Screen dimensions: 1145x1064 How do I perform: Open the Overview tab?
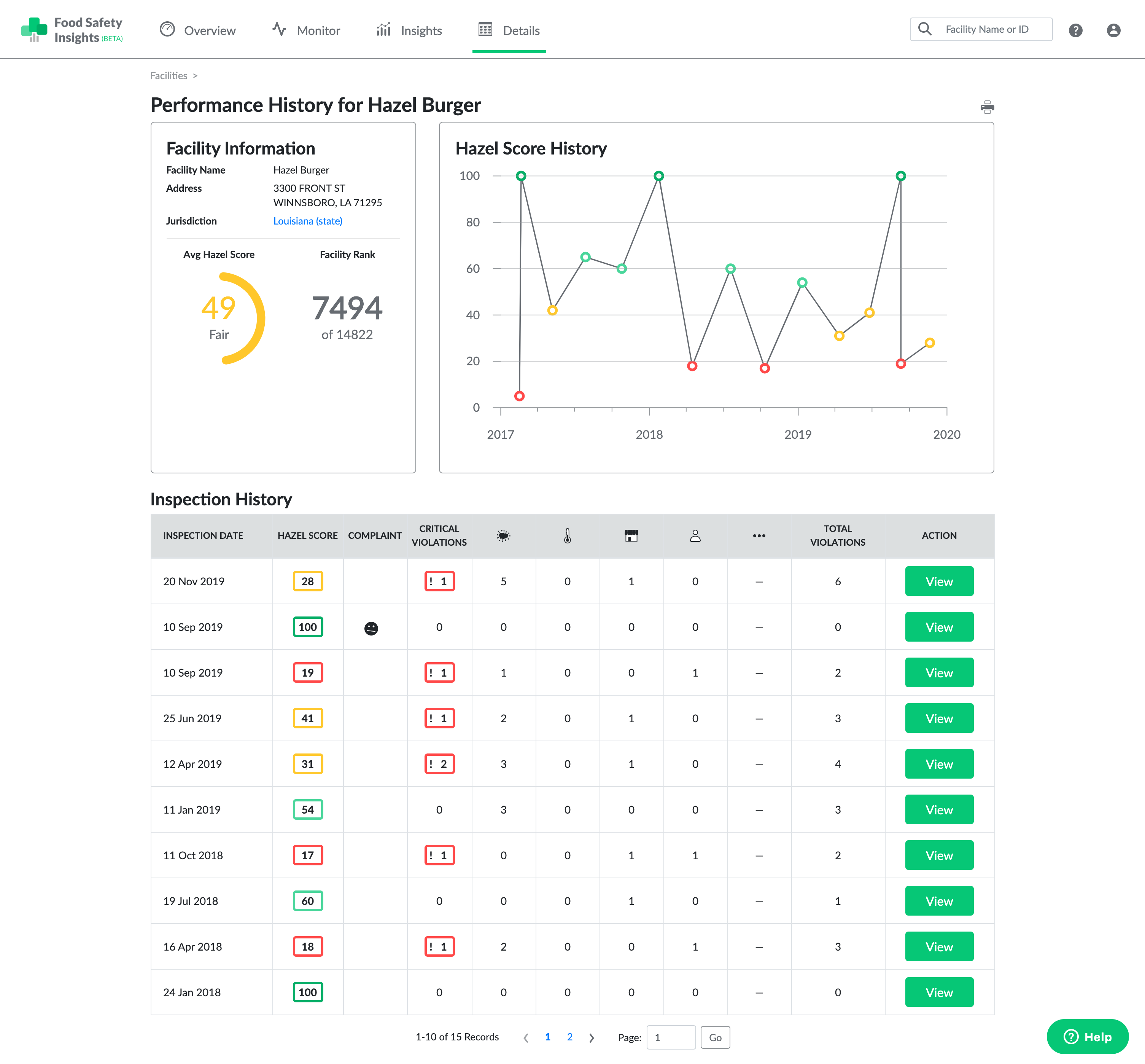tap(197, 30)
